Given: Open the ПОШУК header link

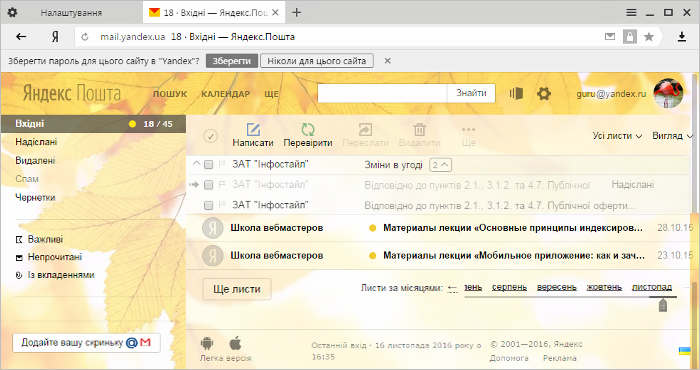Looking at the screenshot, I should tap(170, 94).
